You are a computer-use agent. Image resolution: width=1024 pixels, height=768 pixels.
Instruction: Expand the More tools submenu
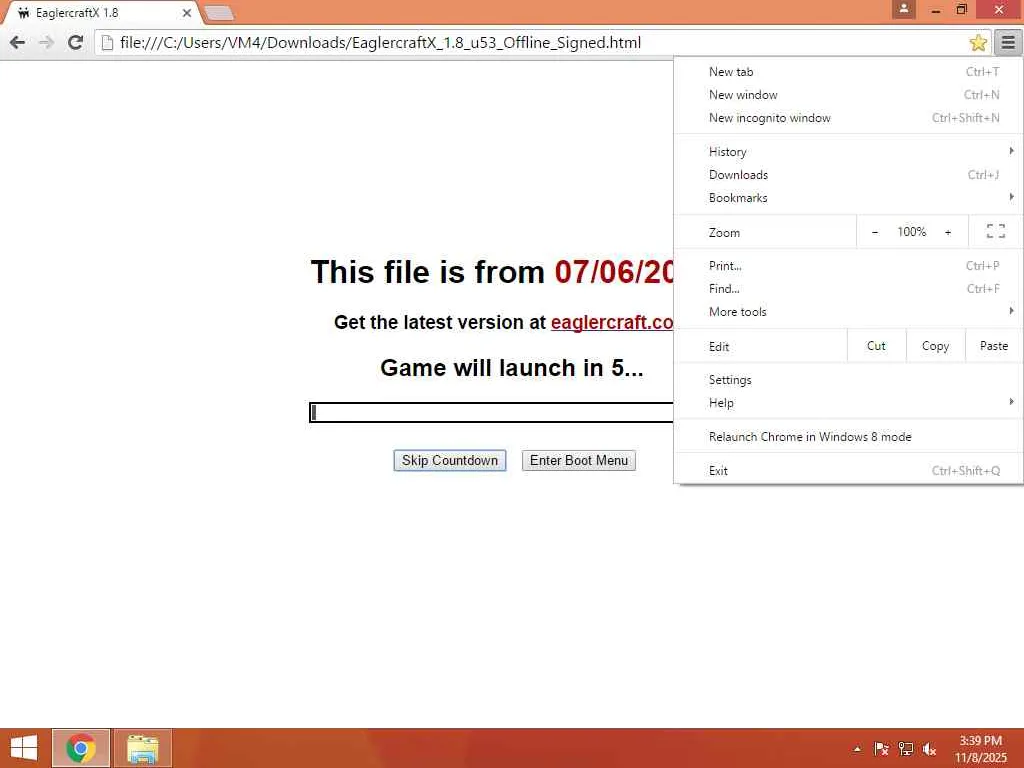[x=848, y=312]
